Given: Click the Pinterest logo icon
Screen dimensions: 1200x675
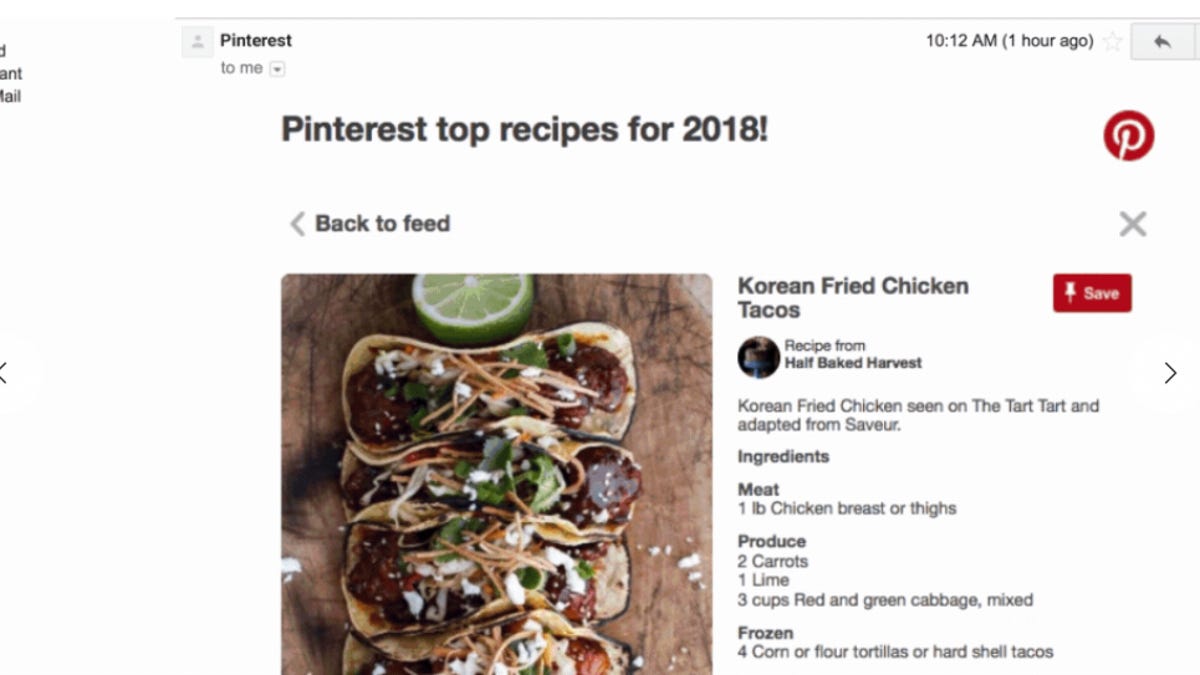Looking at the screenshot, I should 1128,136.
